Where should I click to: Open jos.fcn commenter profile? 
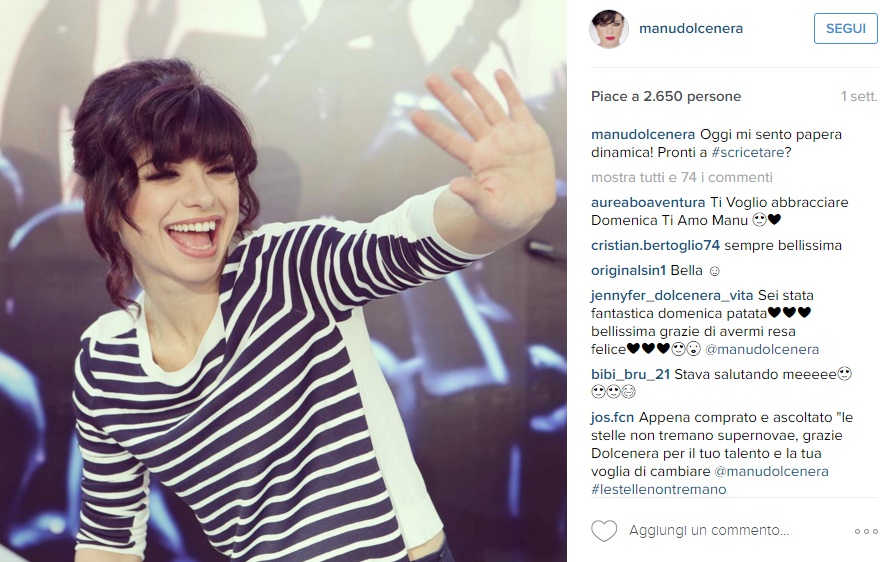612,417
